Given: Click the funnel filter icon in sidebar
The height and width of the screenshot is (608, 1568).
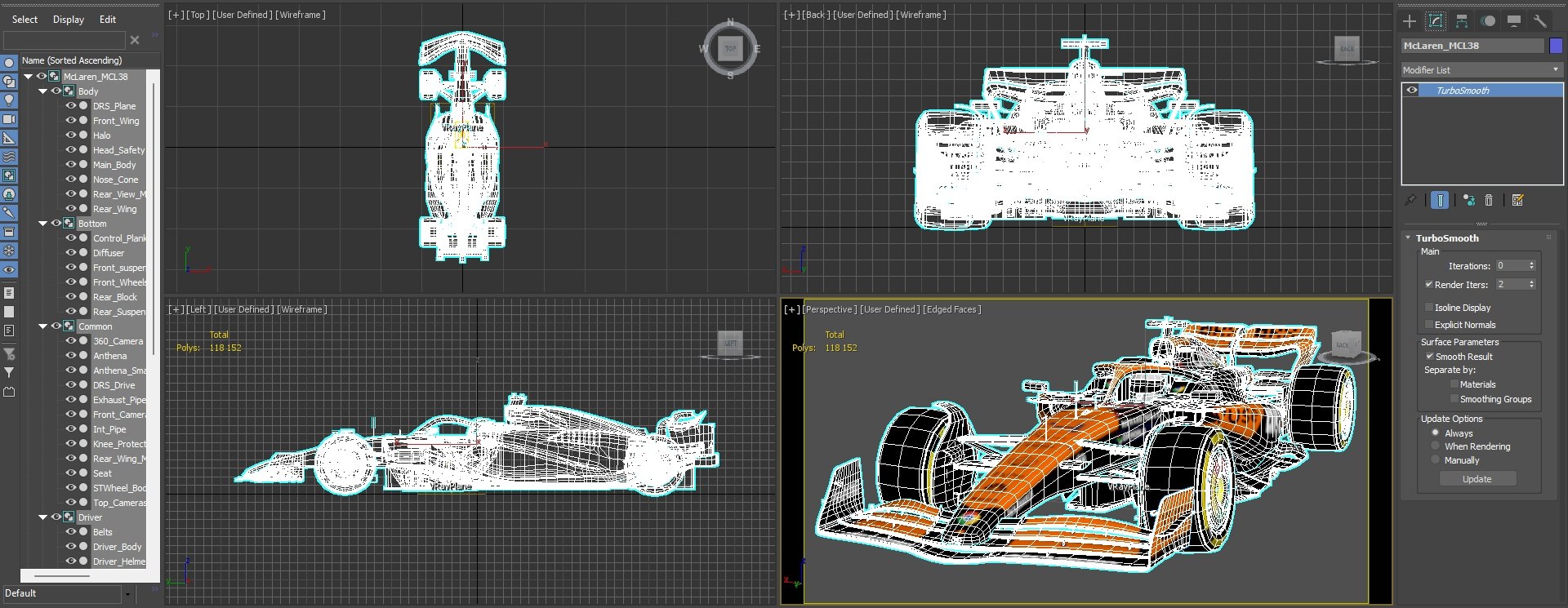Looking at the screenshot, I should tap(9, 372).
